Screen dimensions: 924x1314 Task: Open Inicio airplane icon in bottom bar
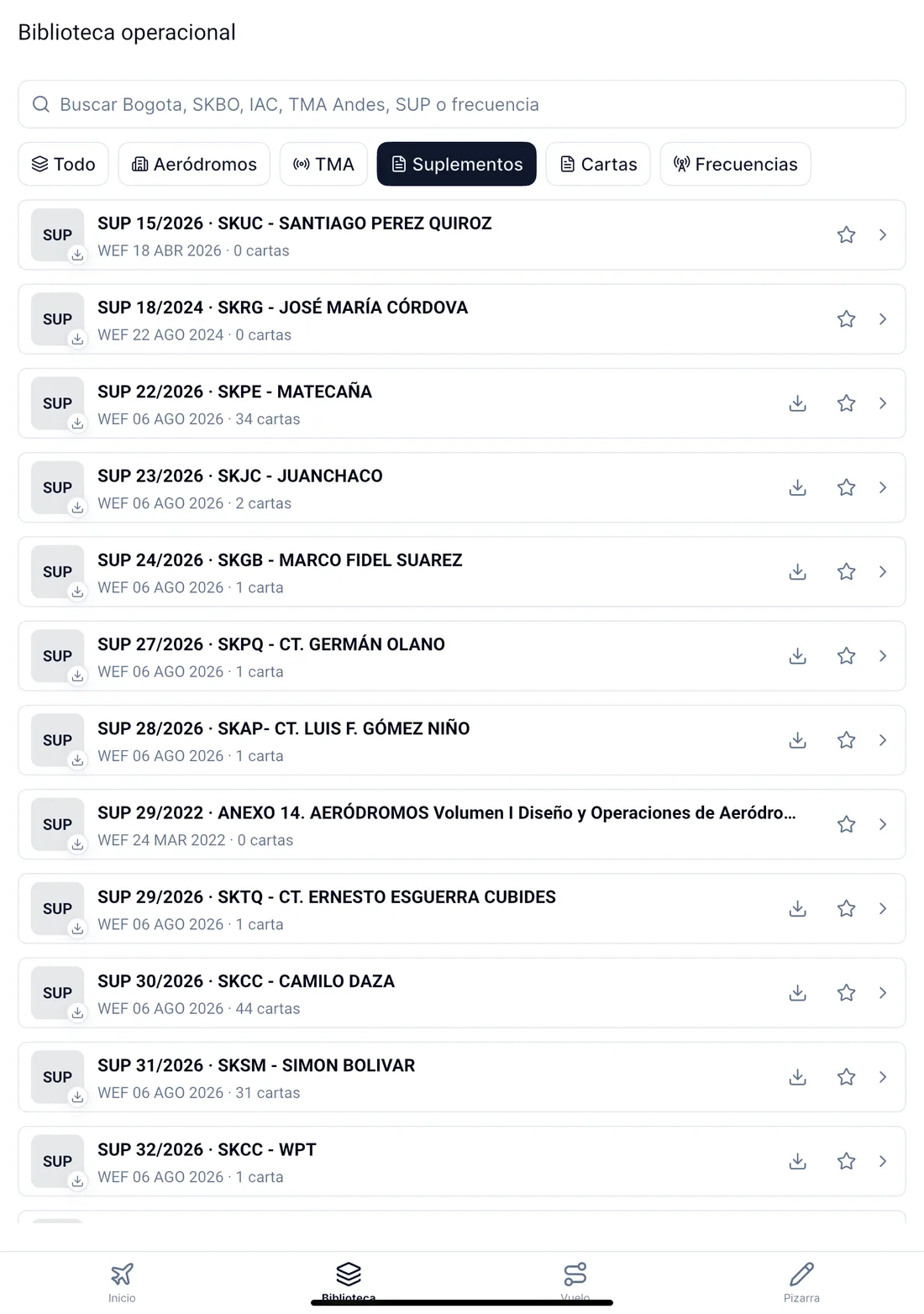point(122,1274)
